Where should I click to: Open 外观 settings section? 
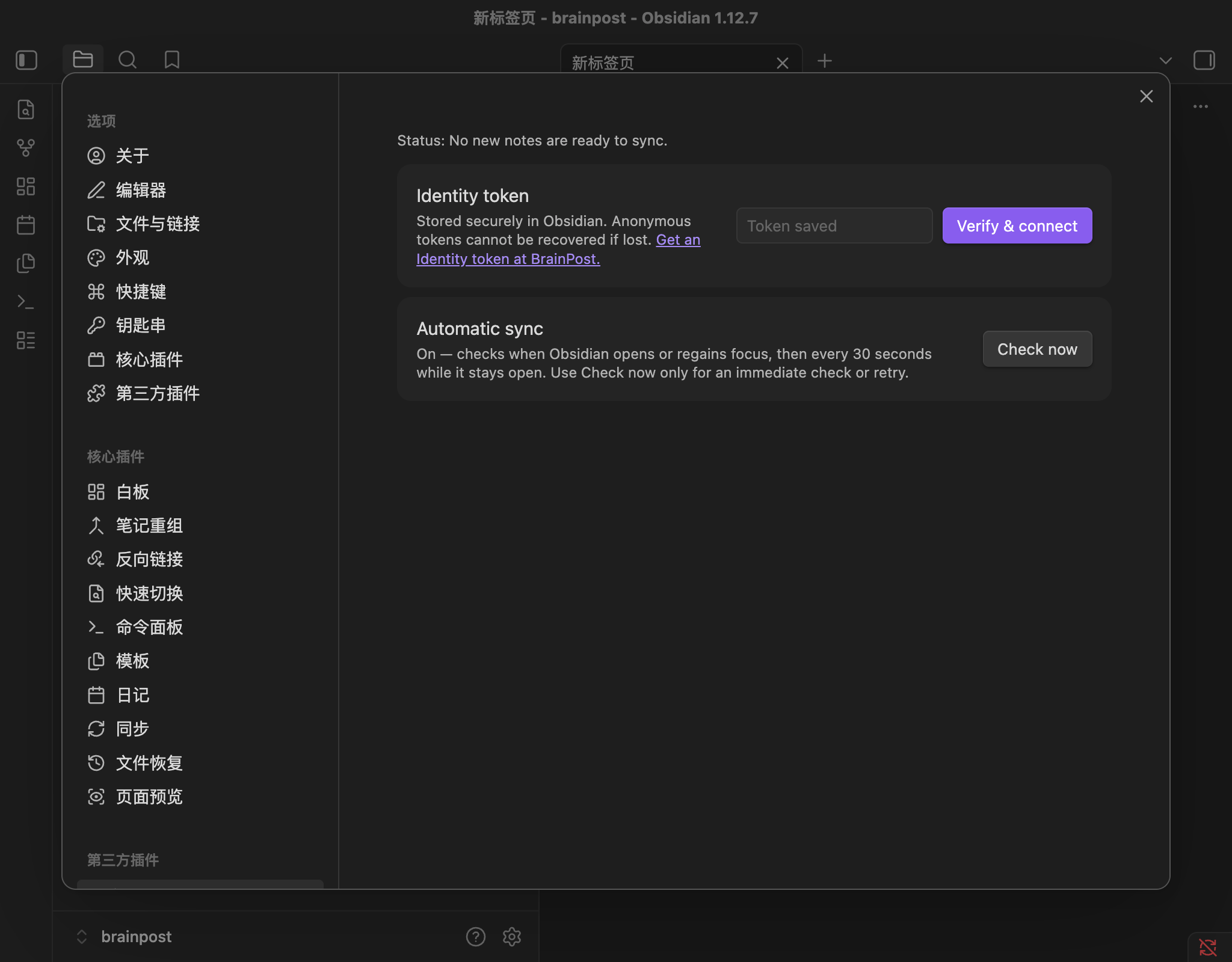(200, 257)
